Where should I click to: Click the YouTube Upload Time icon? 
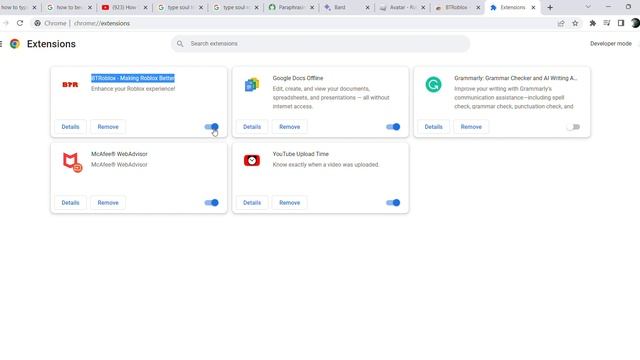tap(252, 160)
